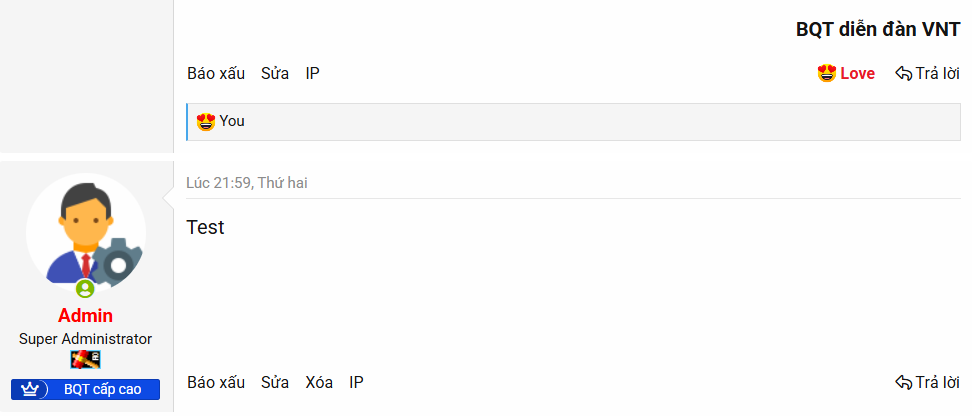Show the IP of the top post
The width and height of the screenshot is (972, 416).
[313, 73]
